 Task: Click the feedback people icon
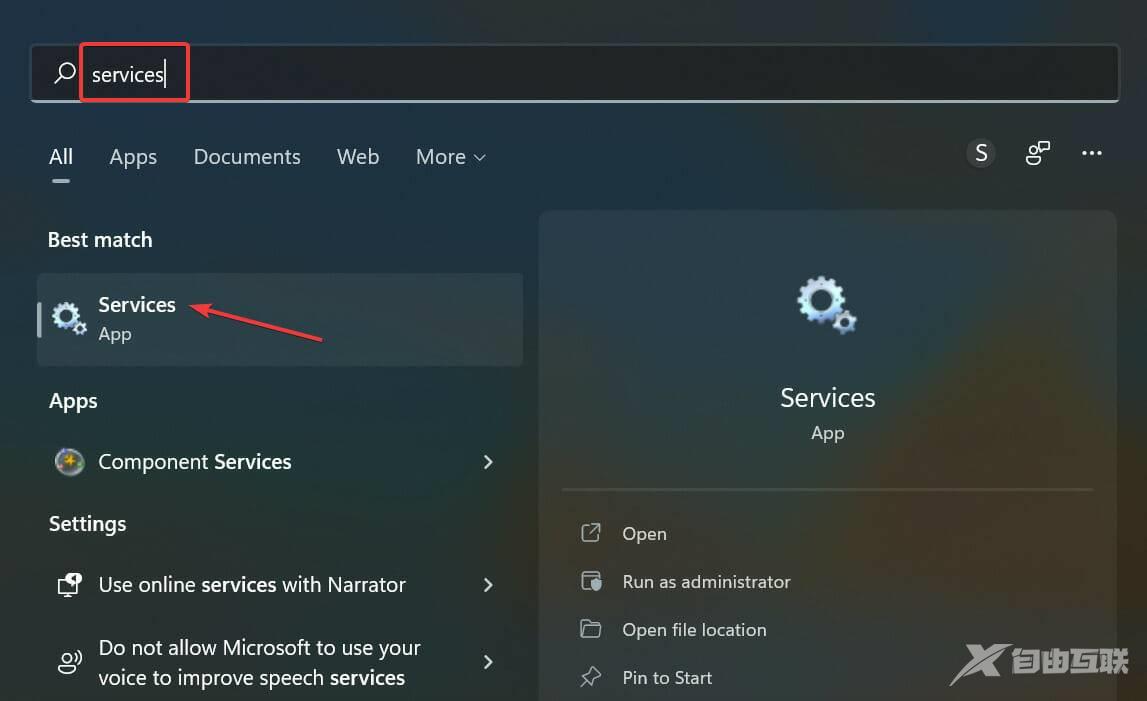[1037, 153]
